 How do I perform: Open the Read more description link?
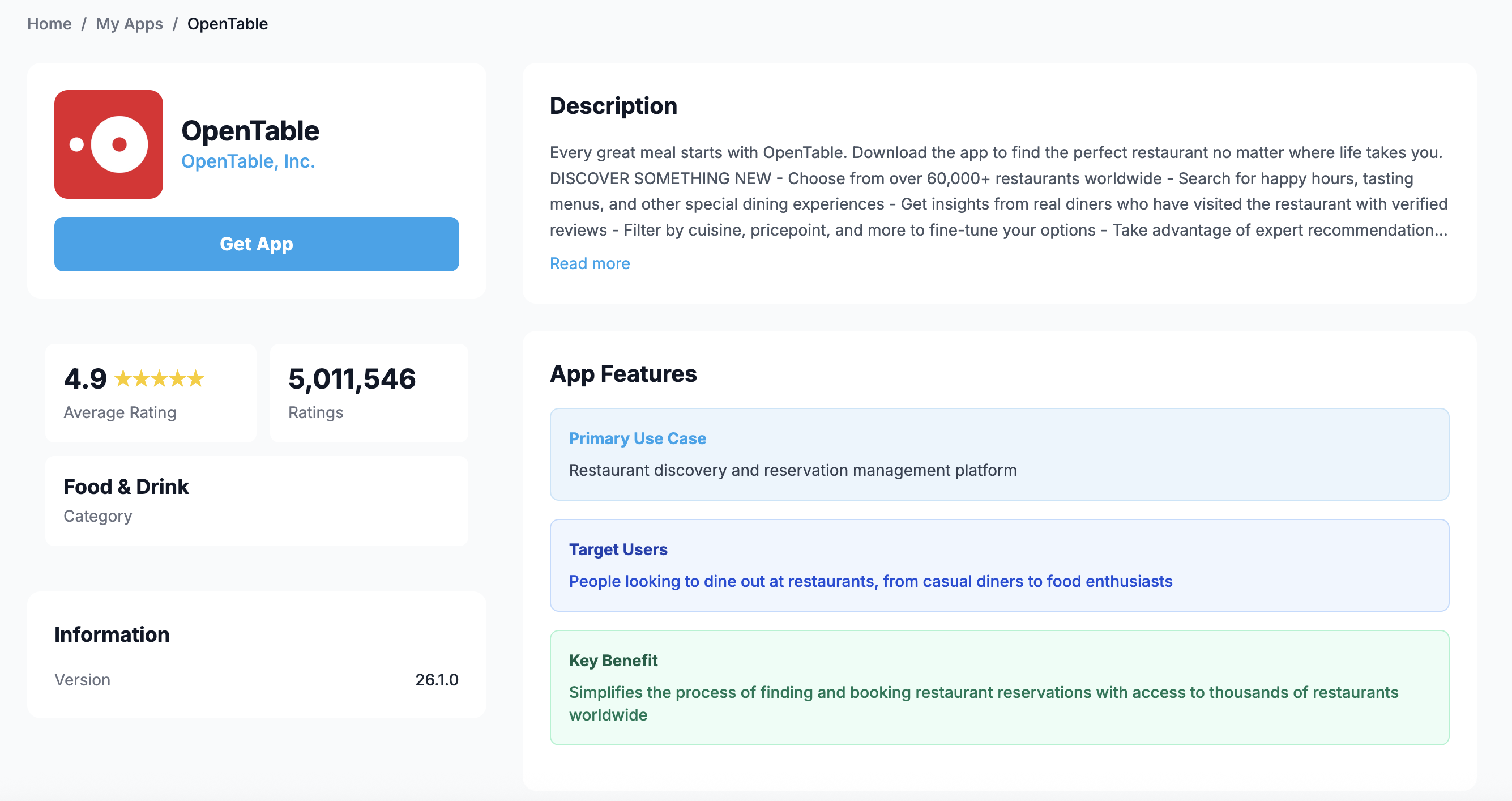590,263
